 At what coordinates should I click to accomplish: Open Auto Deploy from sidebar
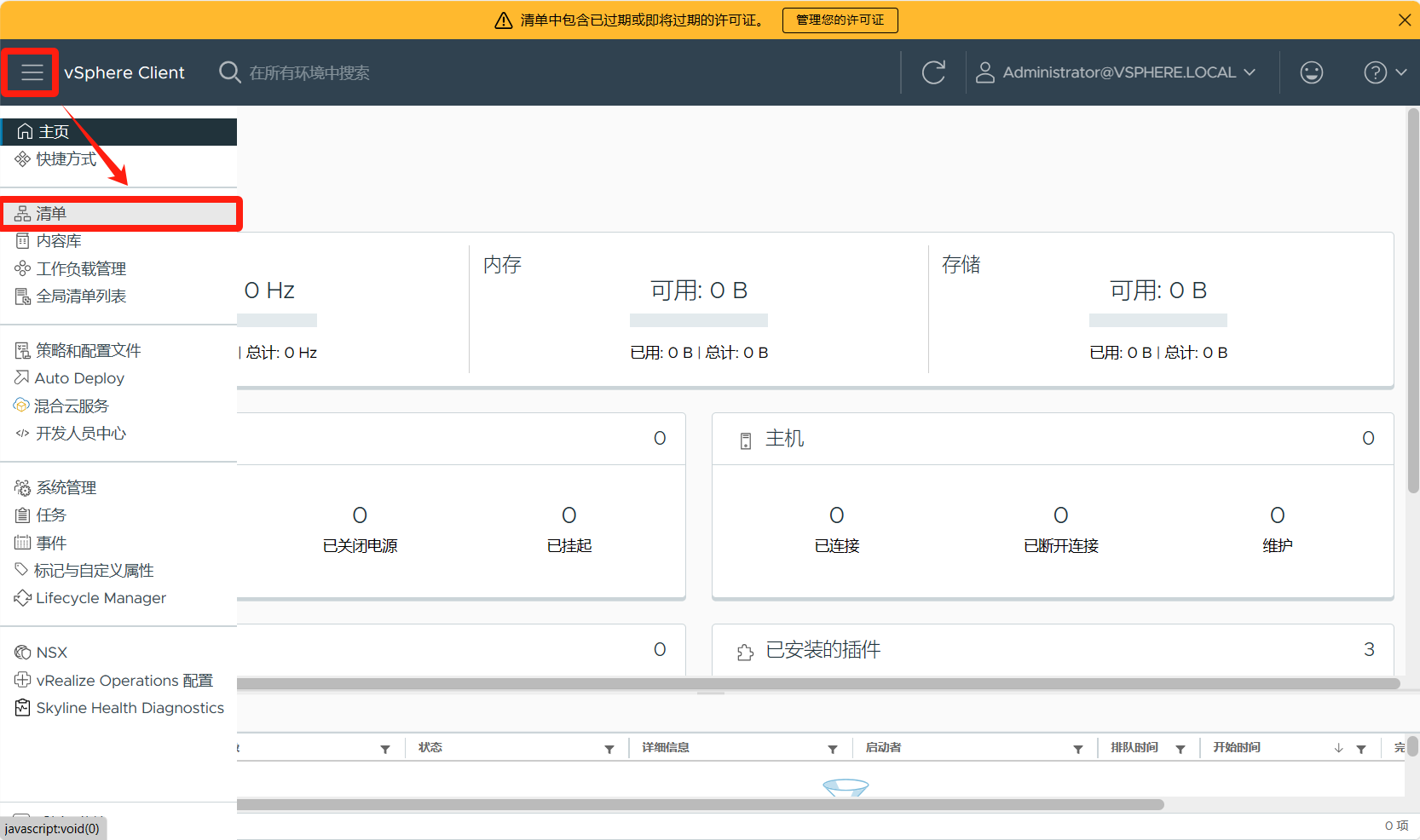79,378
